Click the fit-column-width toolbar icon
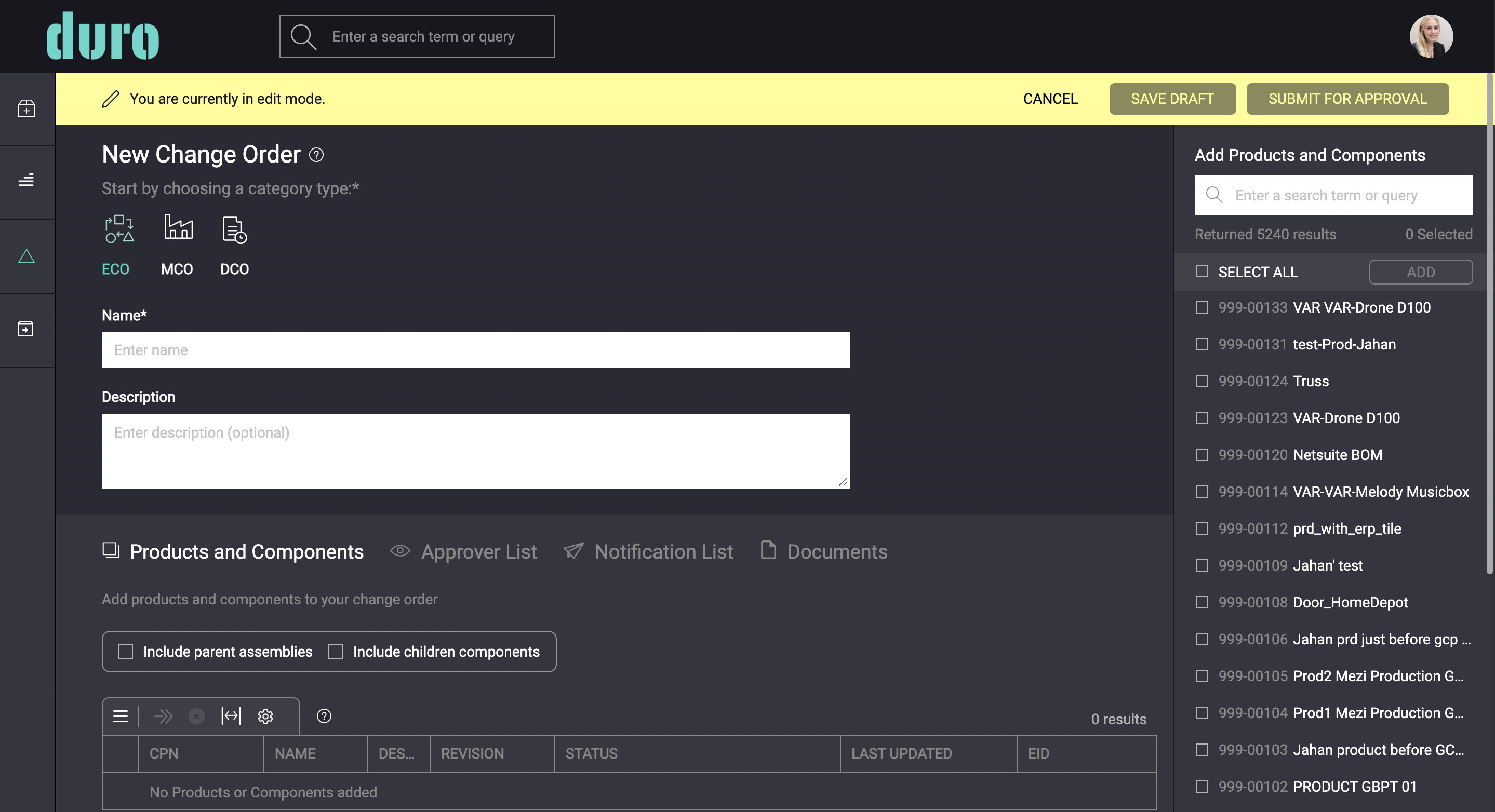The width and height of the screenshot is (1495, 812). [x=231, y=716]
